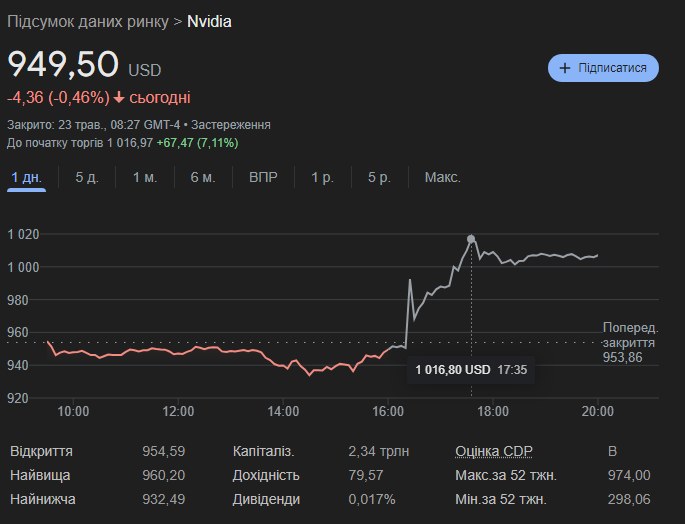Click the 10:00 time axis label
The image size is (685, 524).
pyautogui.click(x=73, y=411)
